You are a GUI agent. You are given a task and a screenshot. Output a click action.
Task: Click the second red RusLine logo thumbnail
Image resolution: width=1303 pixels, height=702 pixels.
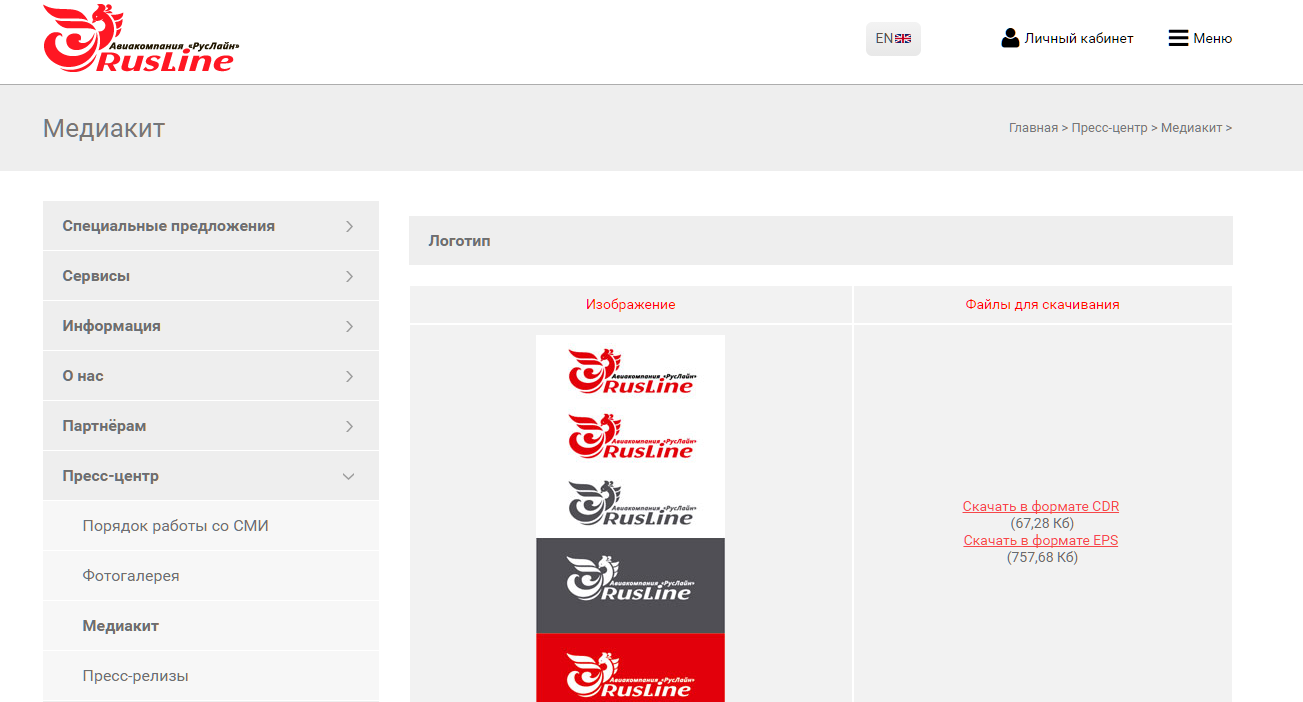[631, 436]
